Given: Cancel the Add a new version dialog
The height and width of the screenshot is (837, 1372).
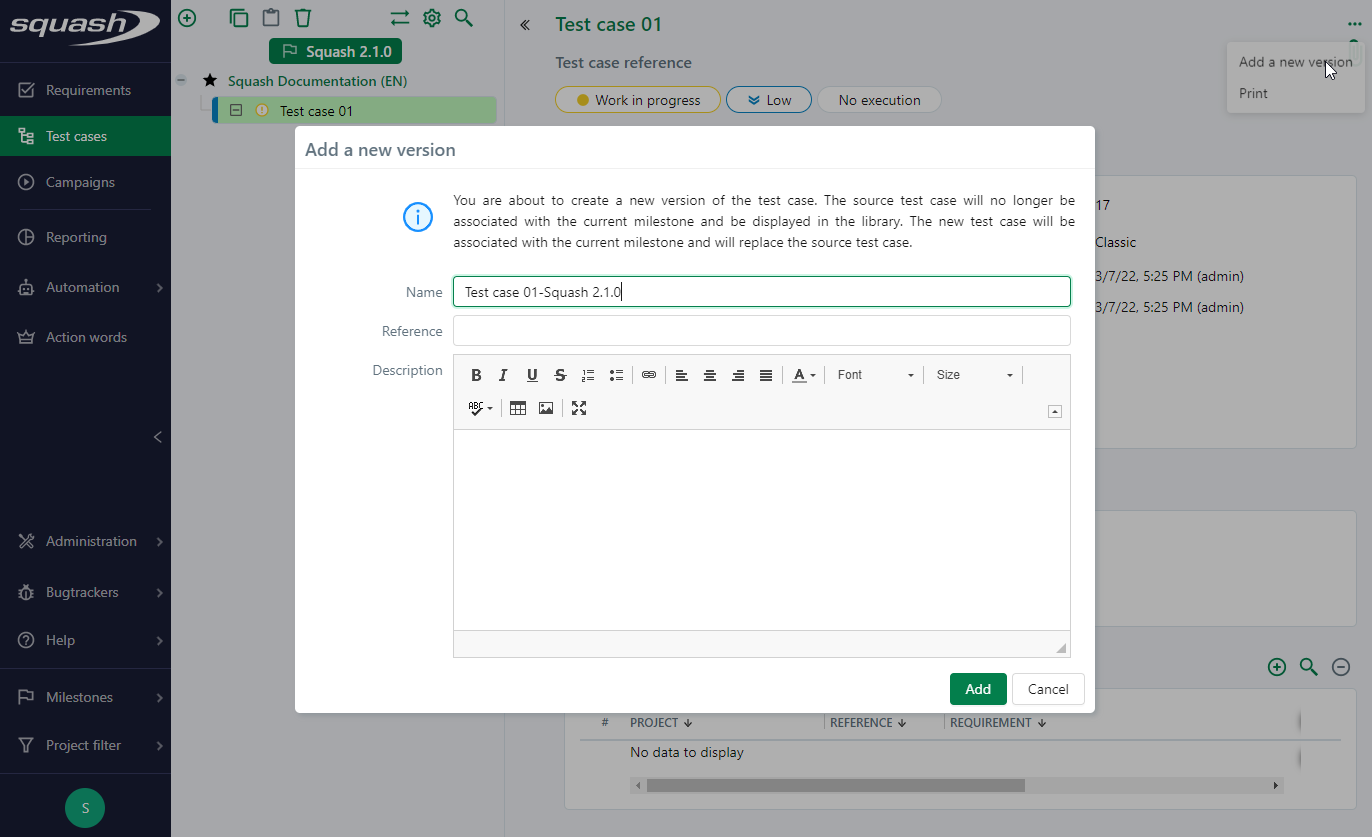Looking at the screenshot, I should [1047, 689].
